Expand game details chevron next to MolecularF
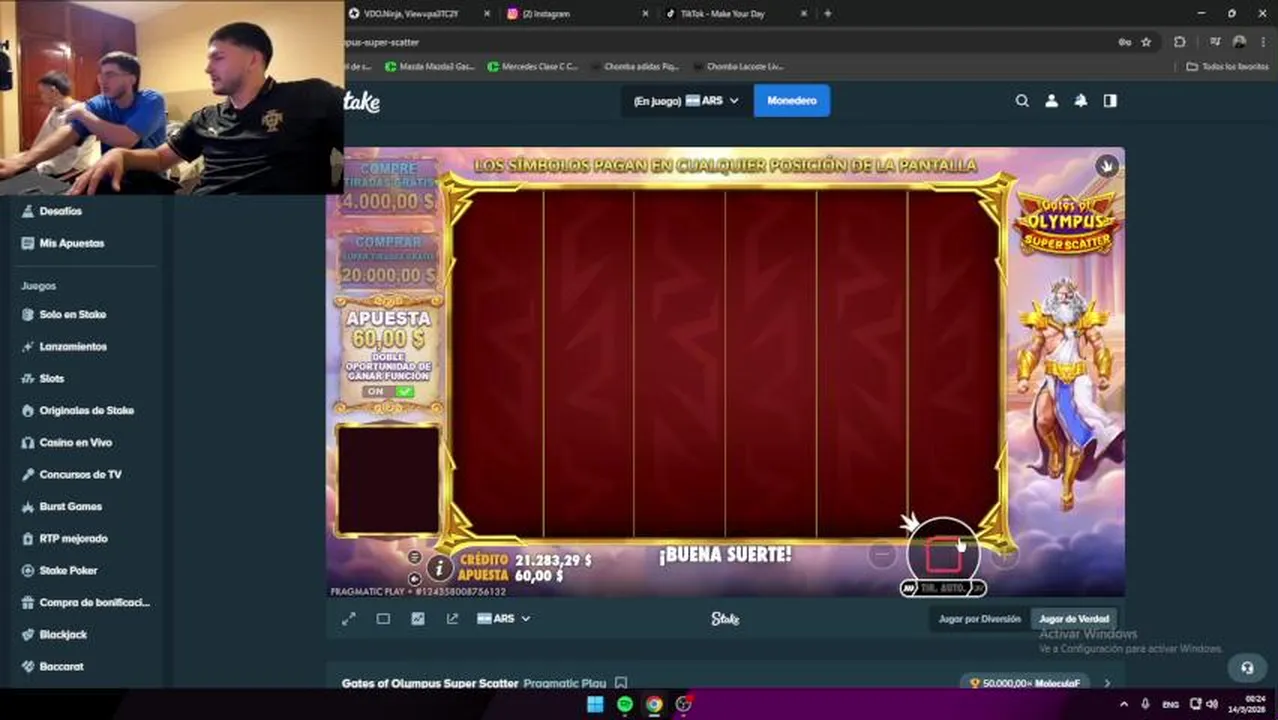This screenshot has height=720, width=1278. 1107,684
